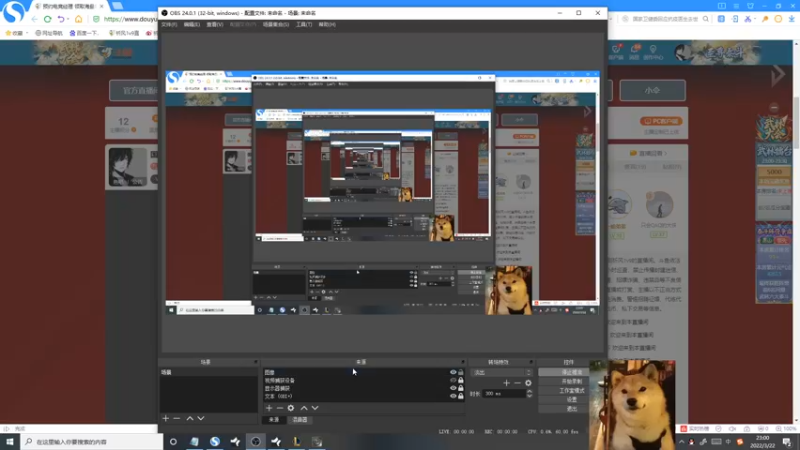Screen dimensions: 800x450
Task: Remove the scene with the minus icon
Action: [177, 418]
